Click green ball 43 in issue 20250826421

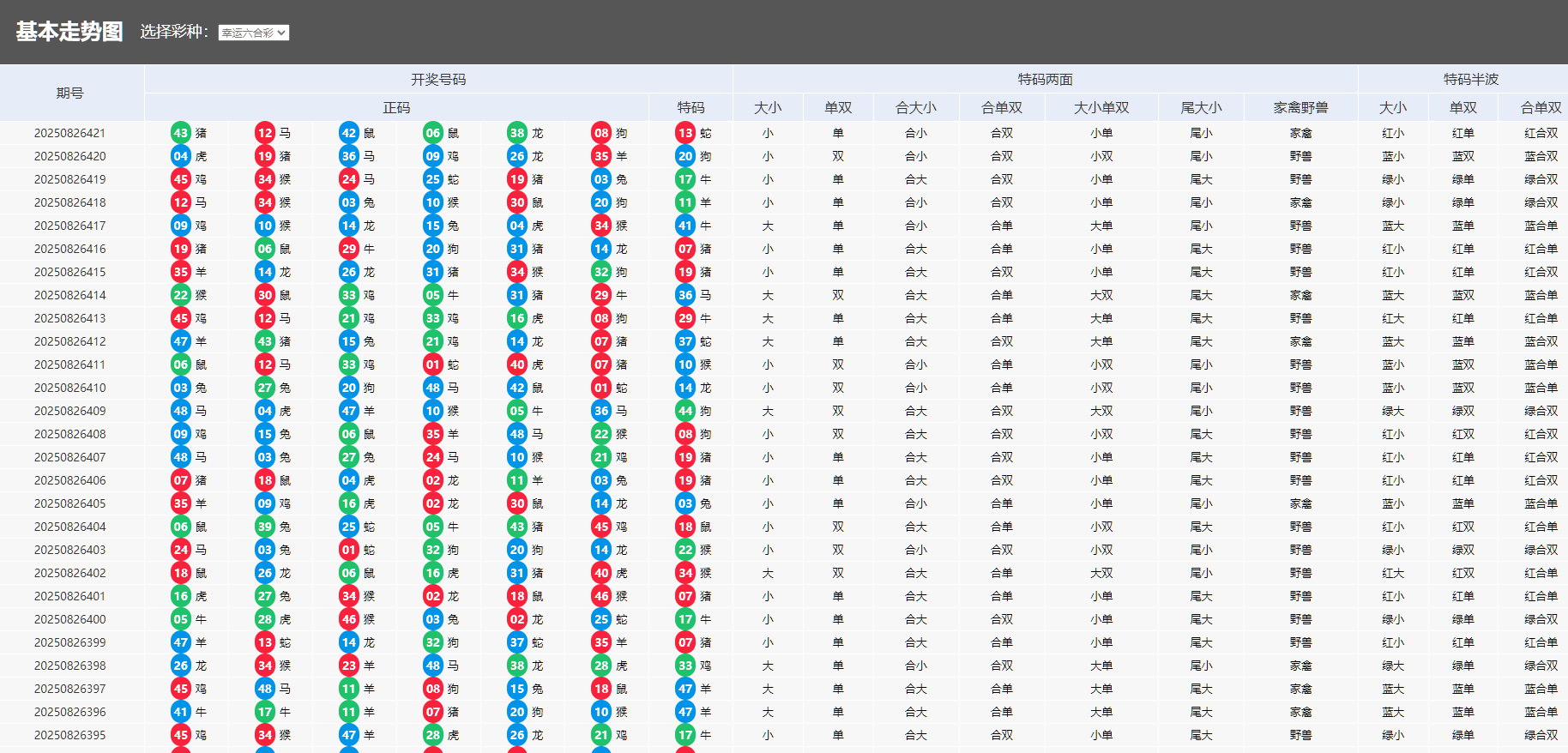click(x=180, y=133)
